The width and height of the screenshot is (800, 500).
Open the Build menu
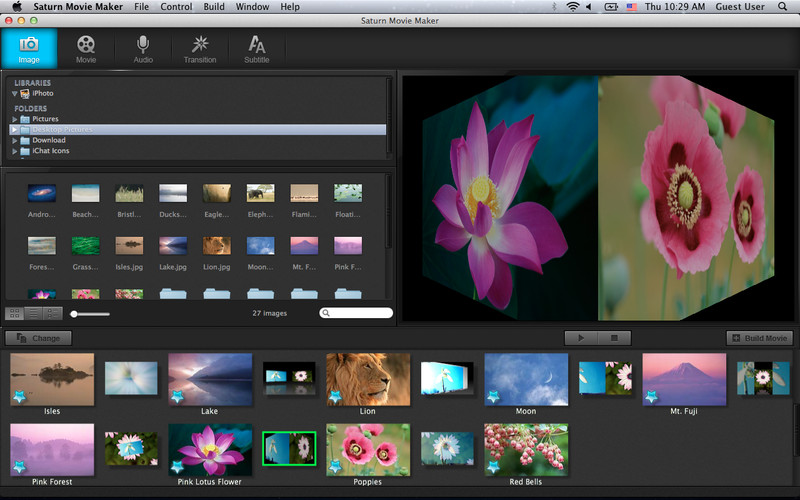click(213, 7)
